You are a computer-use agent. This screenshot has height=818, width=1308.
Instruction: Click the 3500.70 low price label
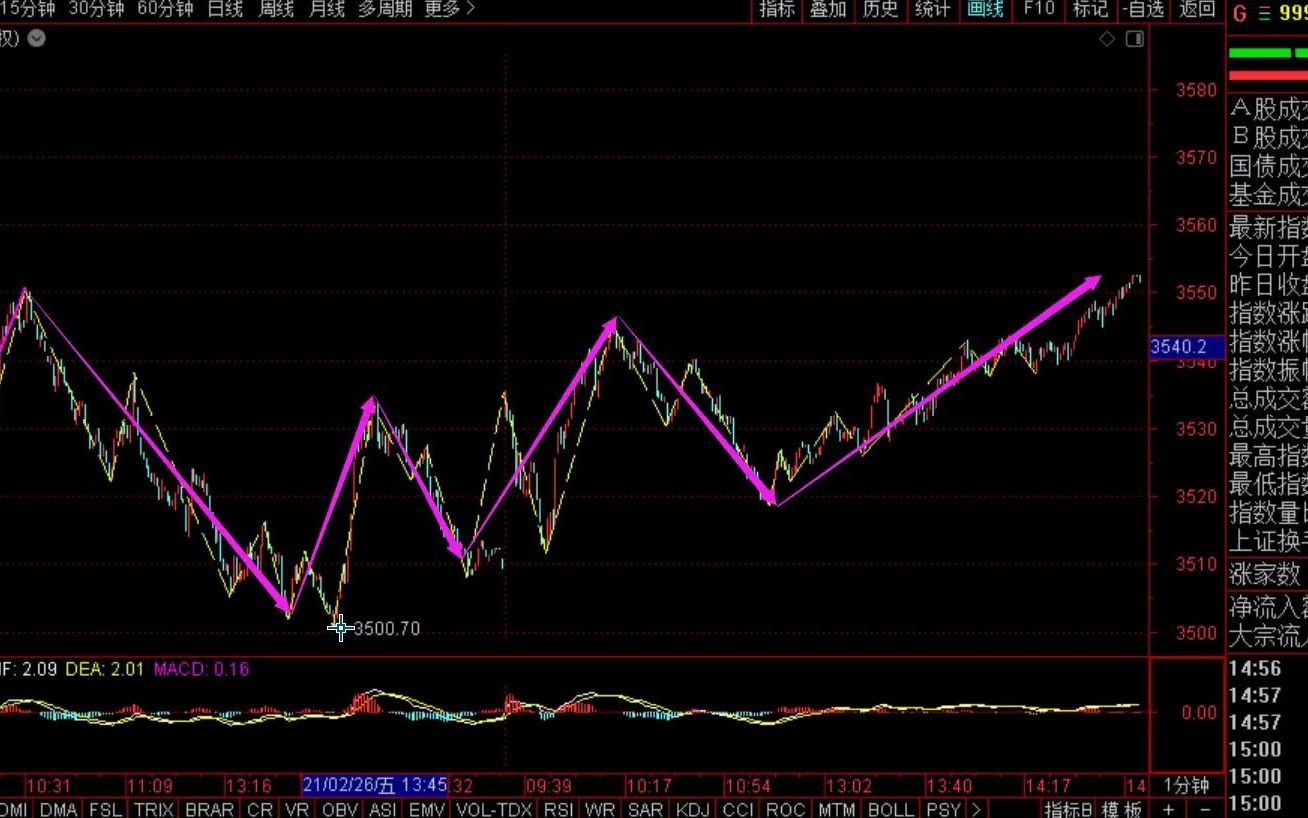387,629
